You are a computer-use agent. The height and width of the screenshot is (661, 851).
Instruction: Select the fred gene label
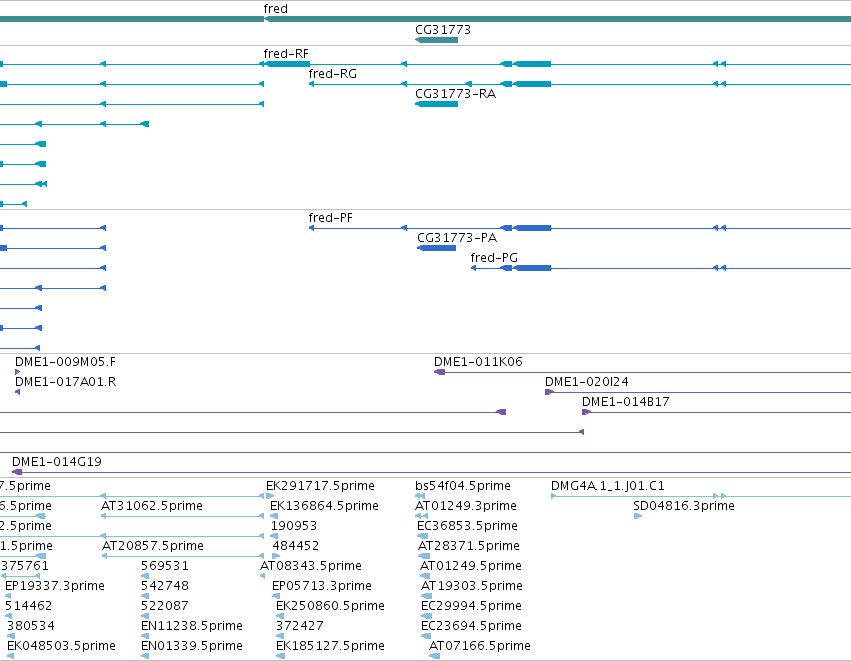point(276,9)
